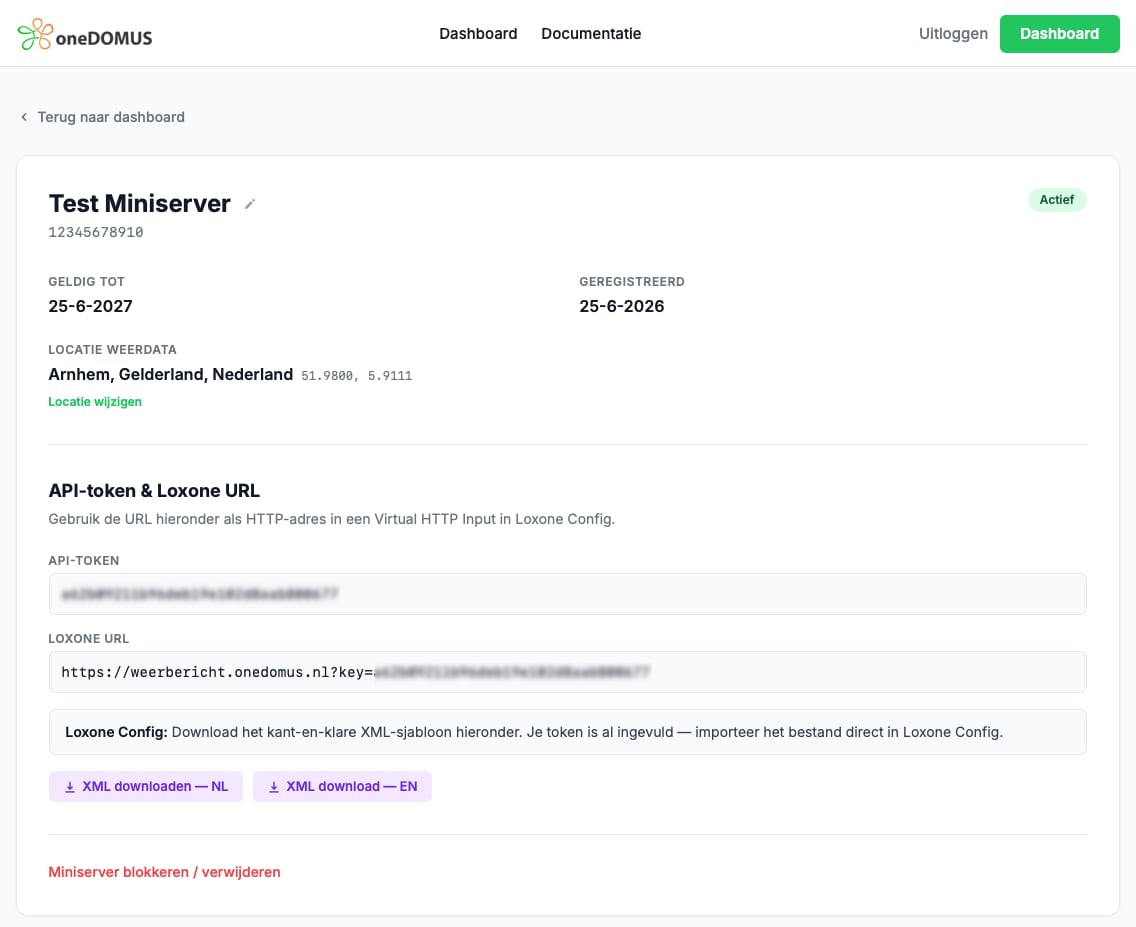The height and width of the screenshot is (927, 1136).
Task: Download XML template in Dutch (NL)
Action: point(146,787)
